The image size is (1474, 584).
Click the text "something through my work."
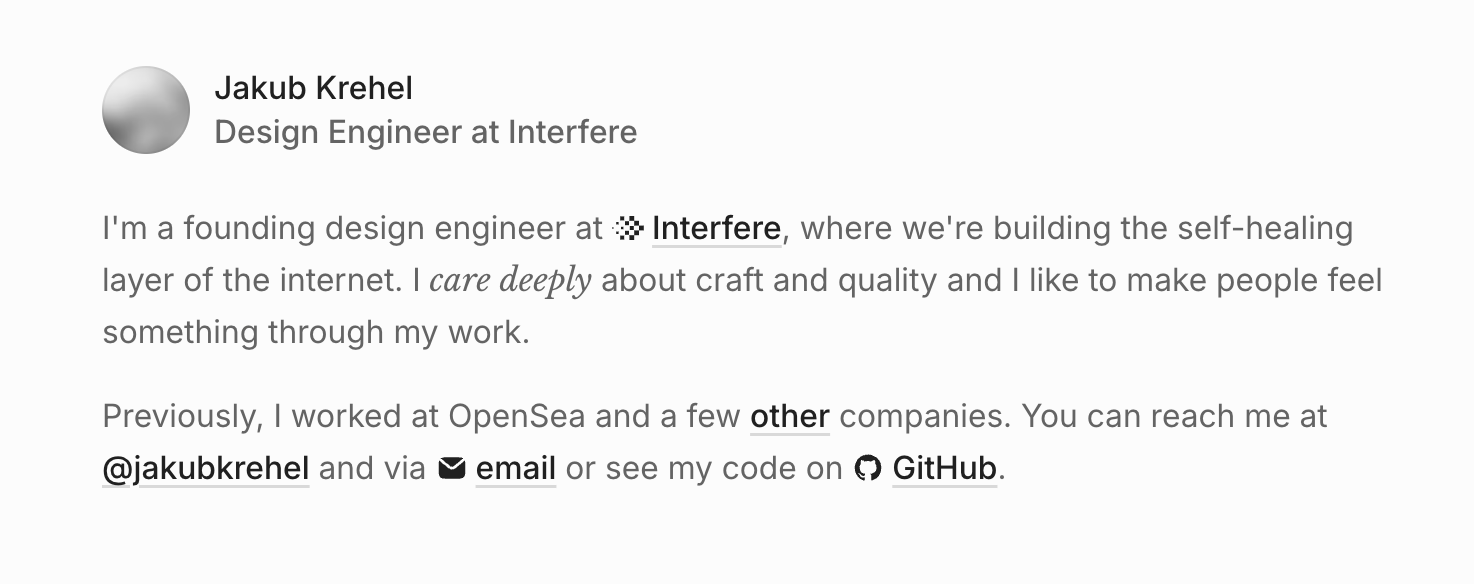point(316,332)
